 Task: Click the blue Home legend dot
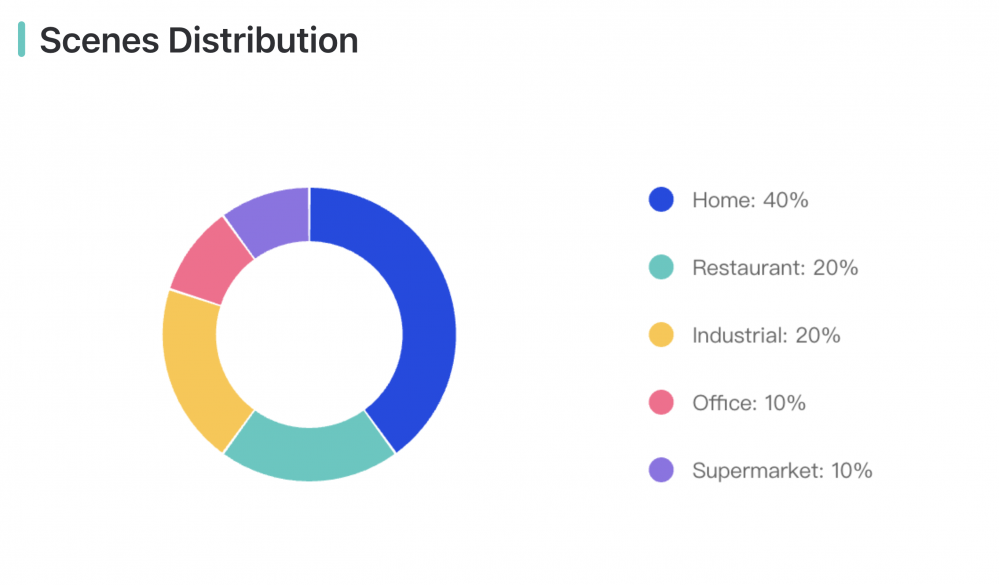(x=661, y=199)
